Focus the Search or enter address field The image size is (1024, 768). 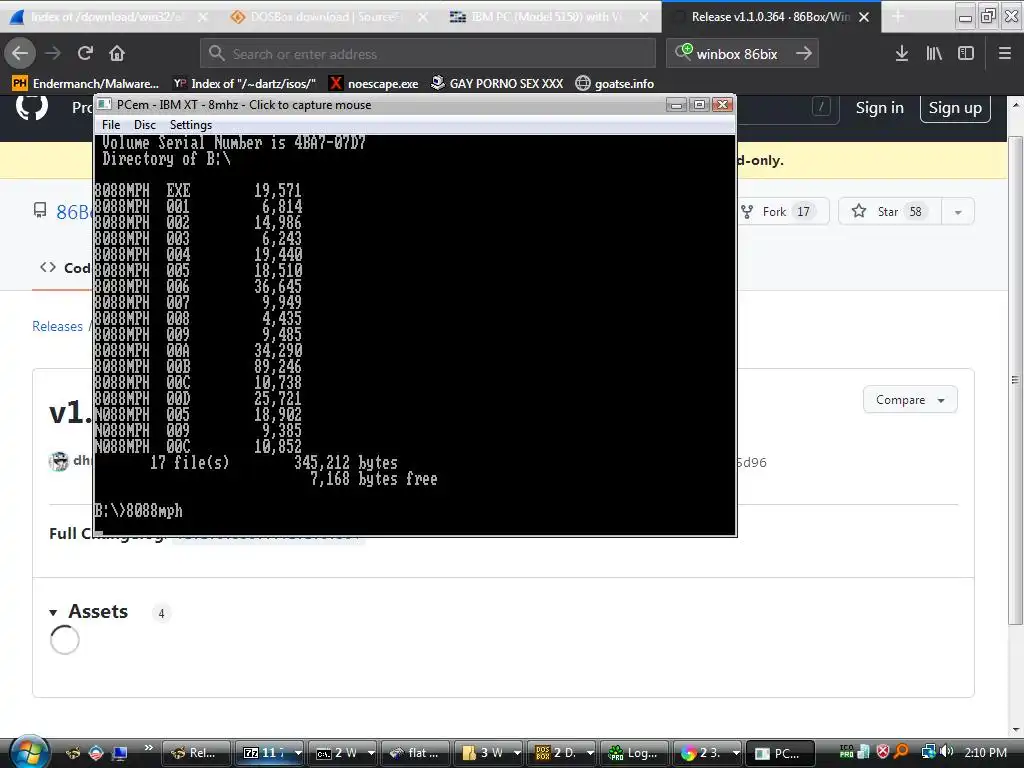click(428, 54)
